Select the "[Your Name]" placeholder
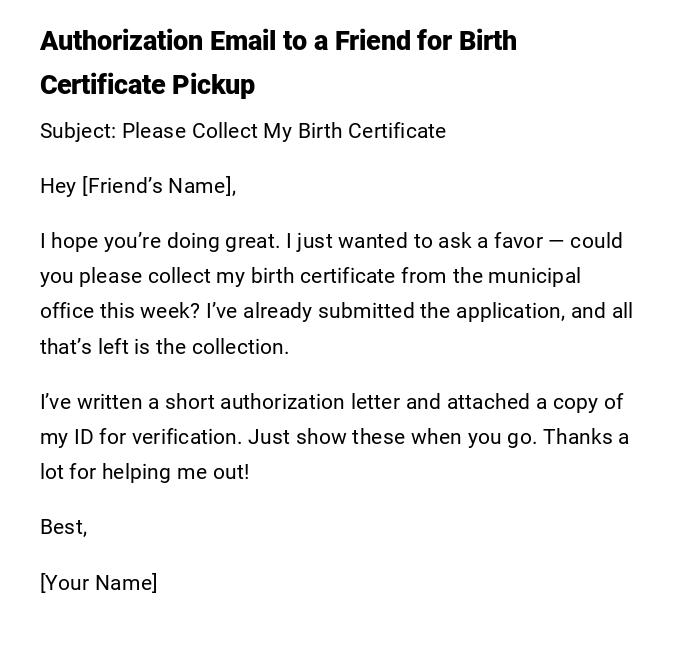Viewport: 700px width, 645px height. [98, 583]
